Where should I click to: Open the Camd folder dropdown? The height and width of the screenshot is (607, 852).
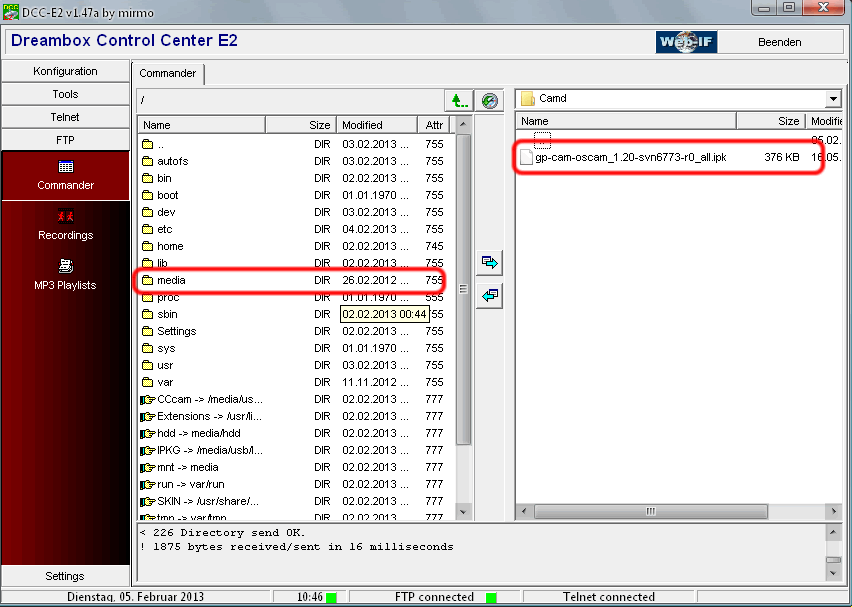(833, 99)
